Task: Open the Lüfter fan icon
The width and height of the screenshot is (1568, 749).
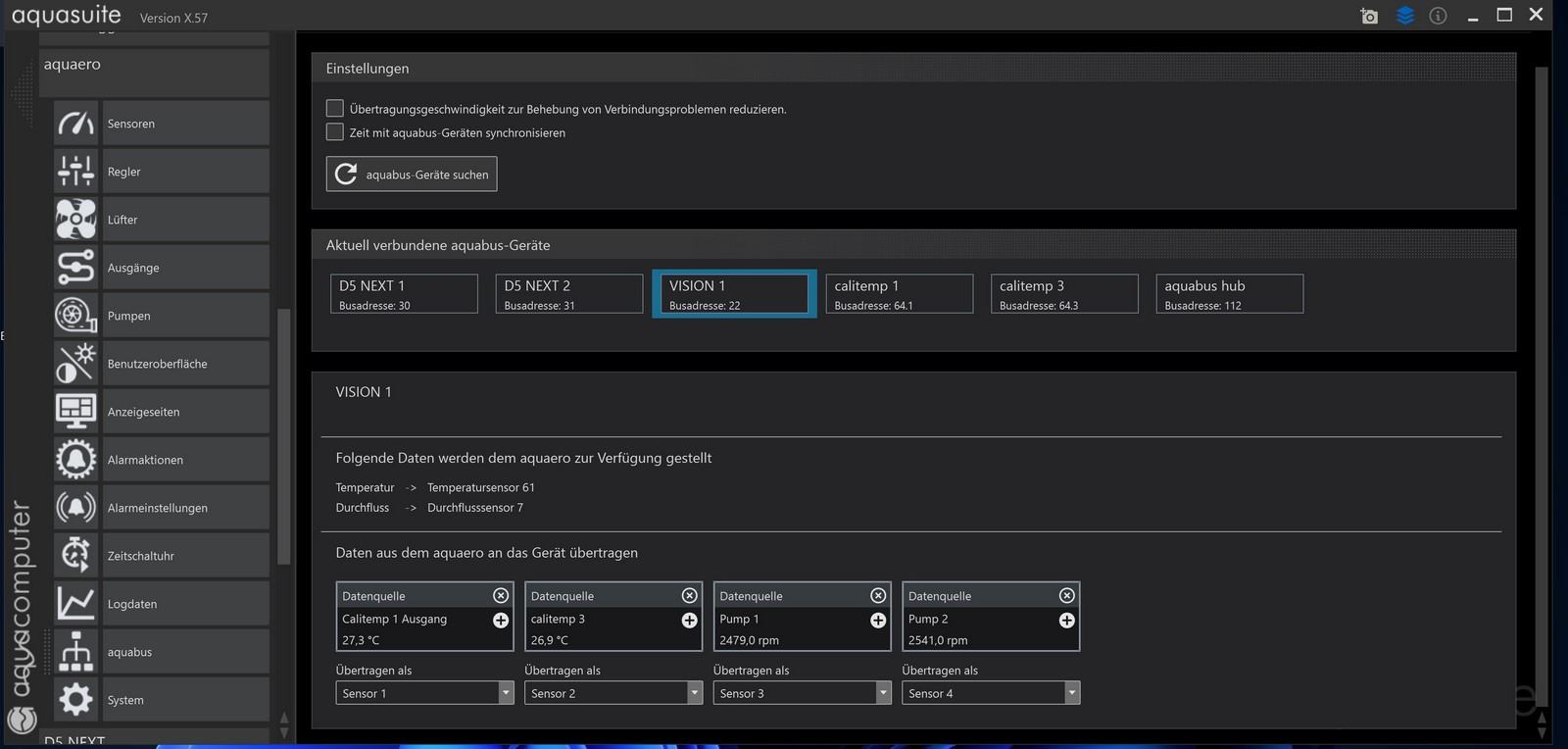Action: tap(76, 220)
